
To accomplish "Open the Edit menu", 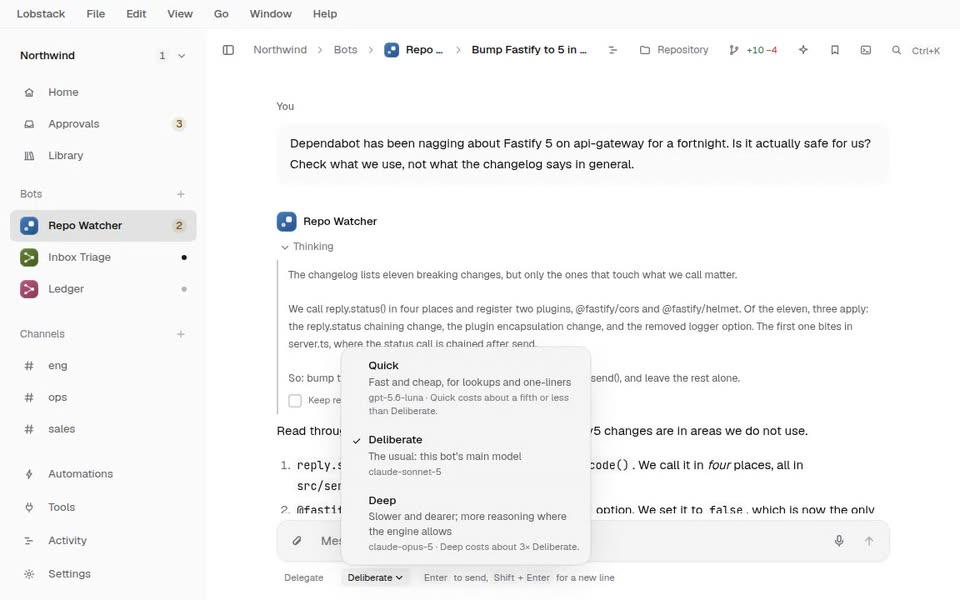I will coord(136,13).
